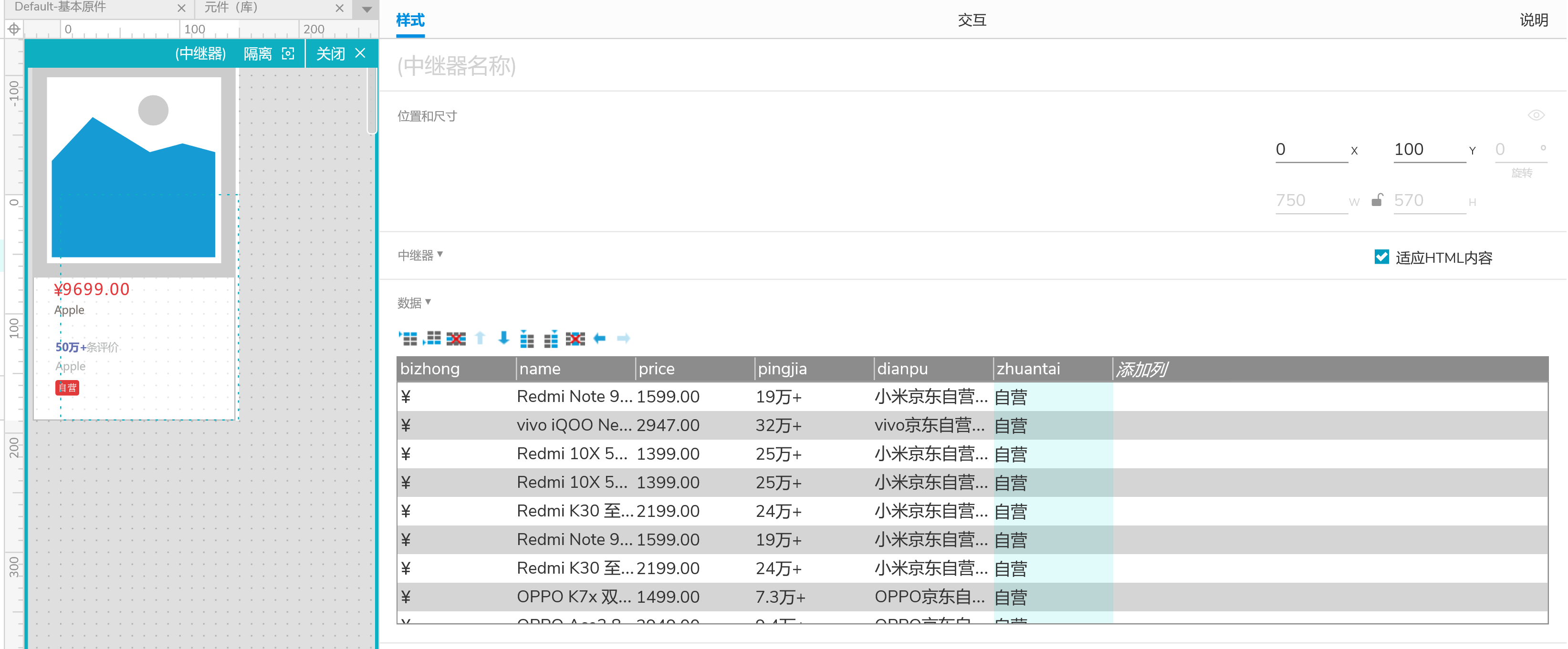The width and height of the screenshot is (1568, 649).
Task: Move selected column left
Action: point(599,338)
